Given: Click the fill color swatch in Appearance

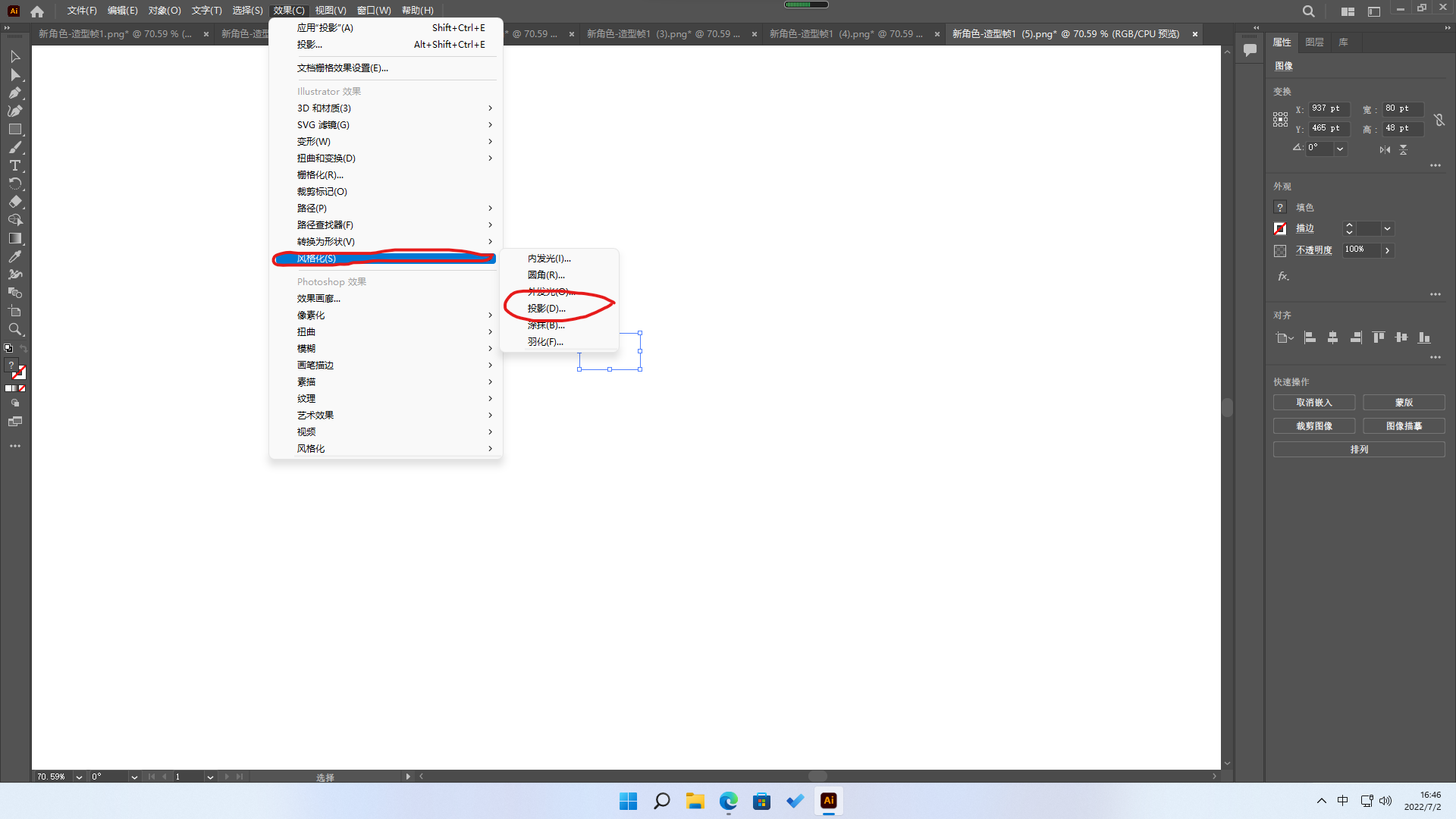Looking at the screenshot, I should click(1280, 207).
